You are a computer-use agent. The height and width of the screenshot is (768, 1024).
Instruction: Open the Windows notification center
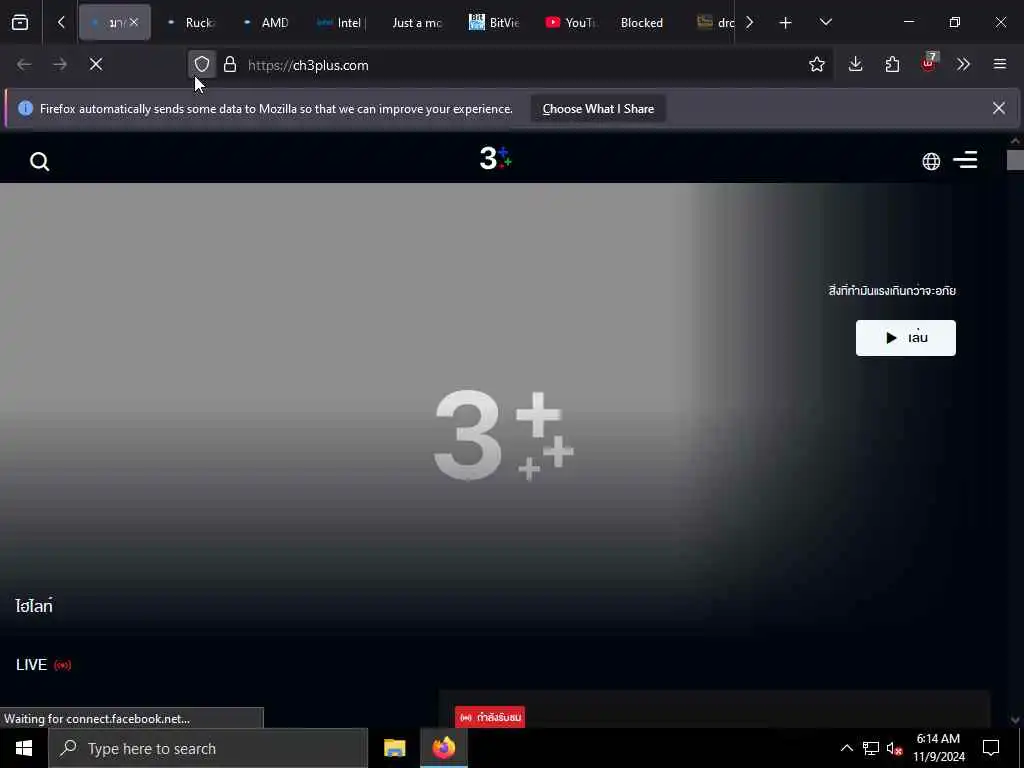(x=991, y=748)
